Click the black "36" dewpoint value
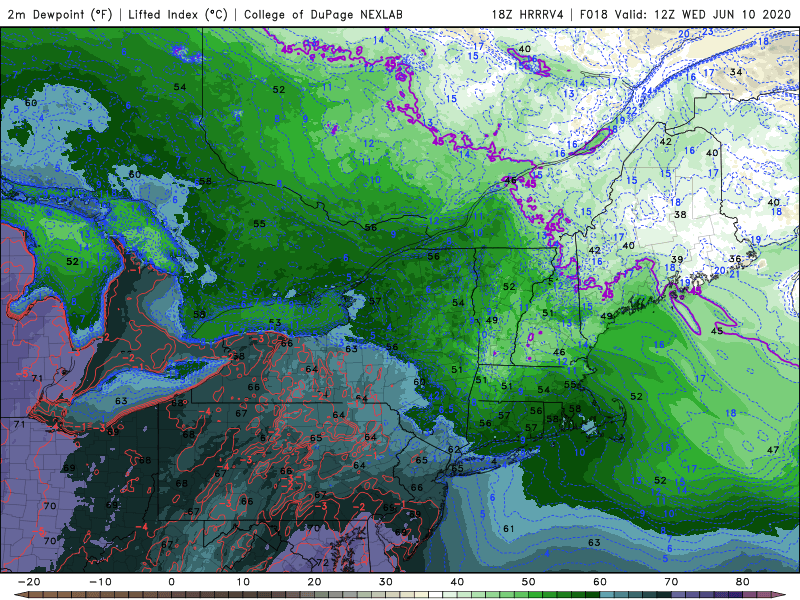 tap(735, 259)
